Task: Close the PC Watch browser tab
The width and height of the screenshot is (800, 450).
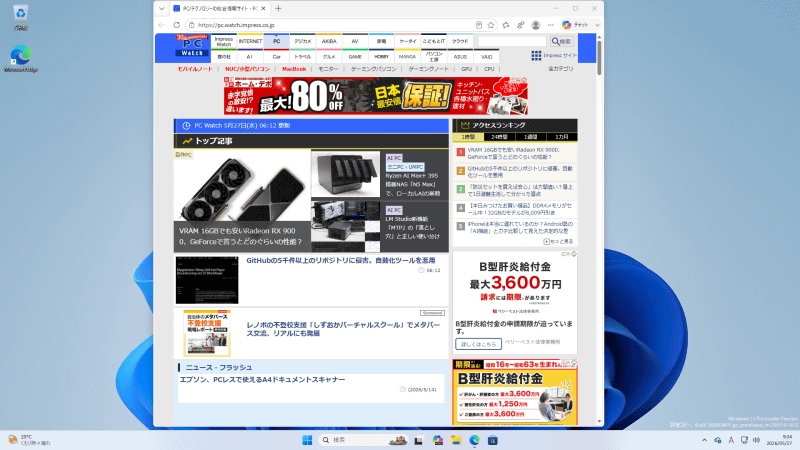Action: coord(264,9)
